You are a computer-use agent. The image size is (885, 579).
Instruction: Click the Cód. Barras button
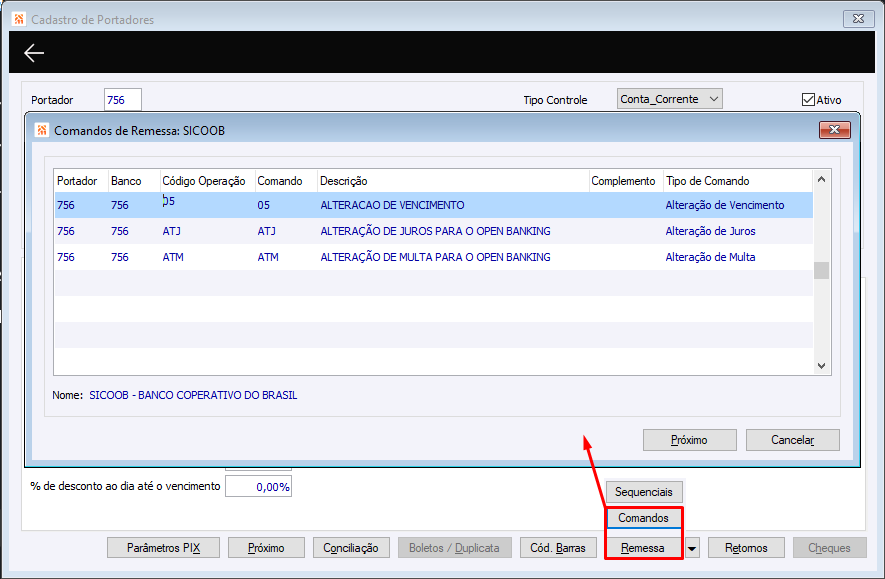click(558, 548)
